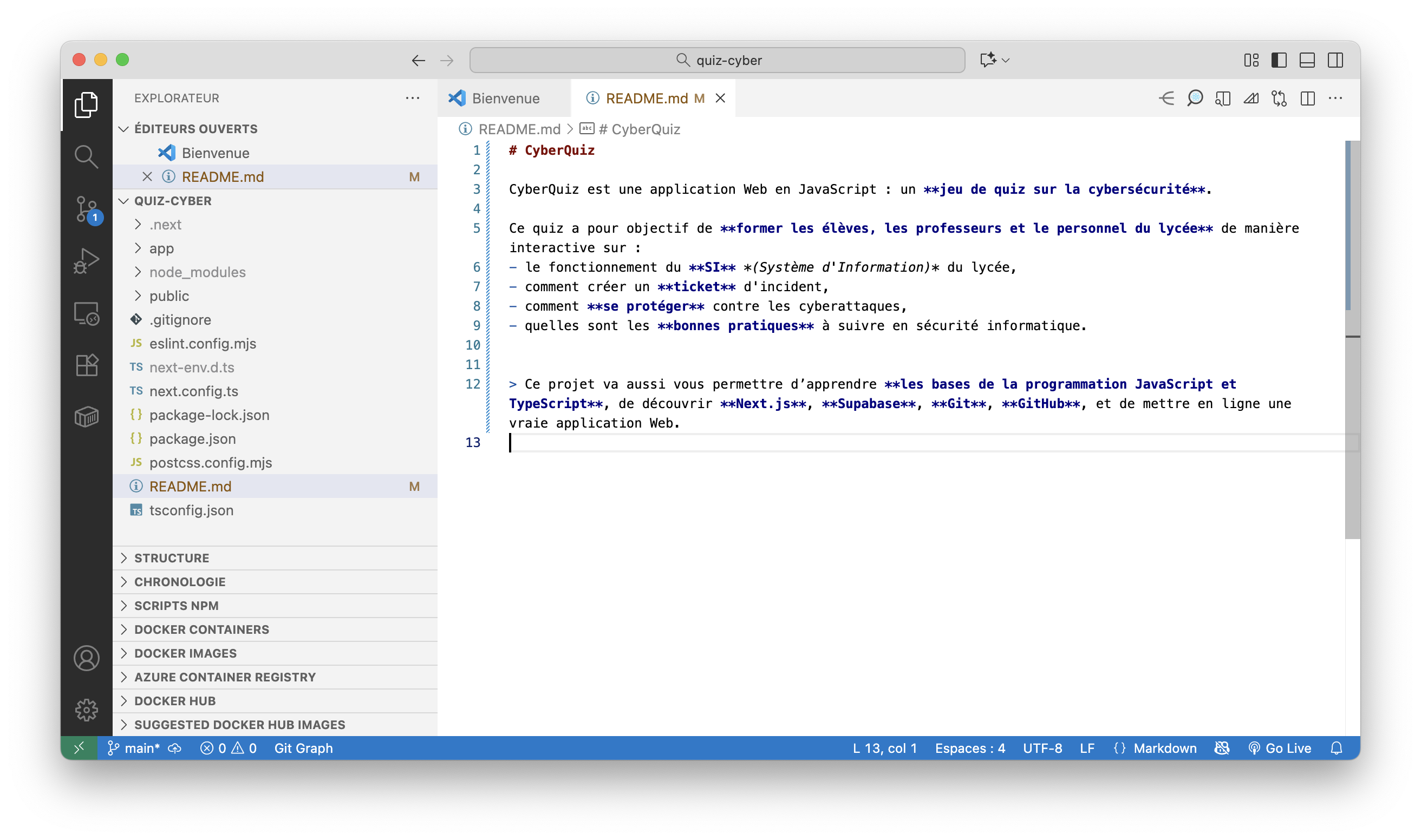Change language mode from Markdown
This screenshot has height=840, width=1421.
coord(1164,749)
